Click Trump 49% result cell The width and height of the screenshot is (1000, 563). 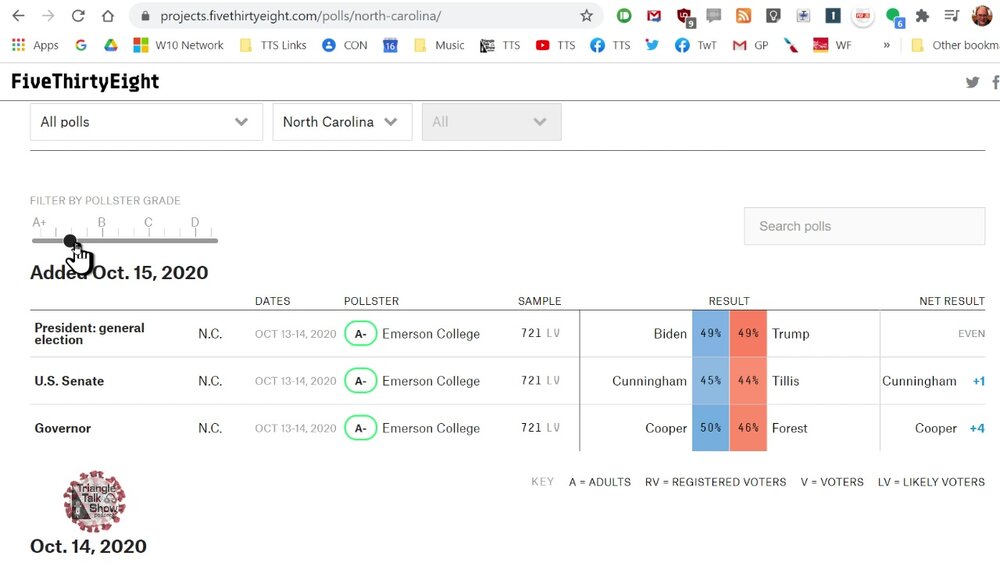pos(748,333)
